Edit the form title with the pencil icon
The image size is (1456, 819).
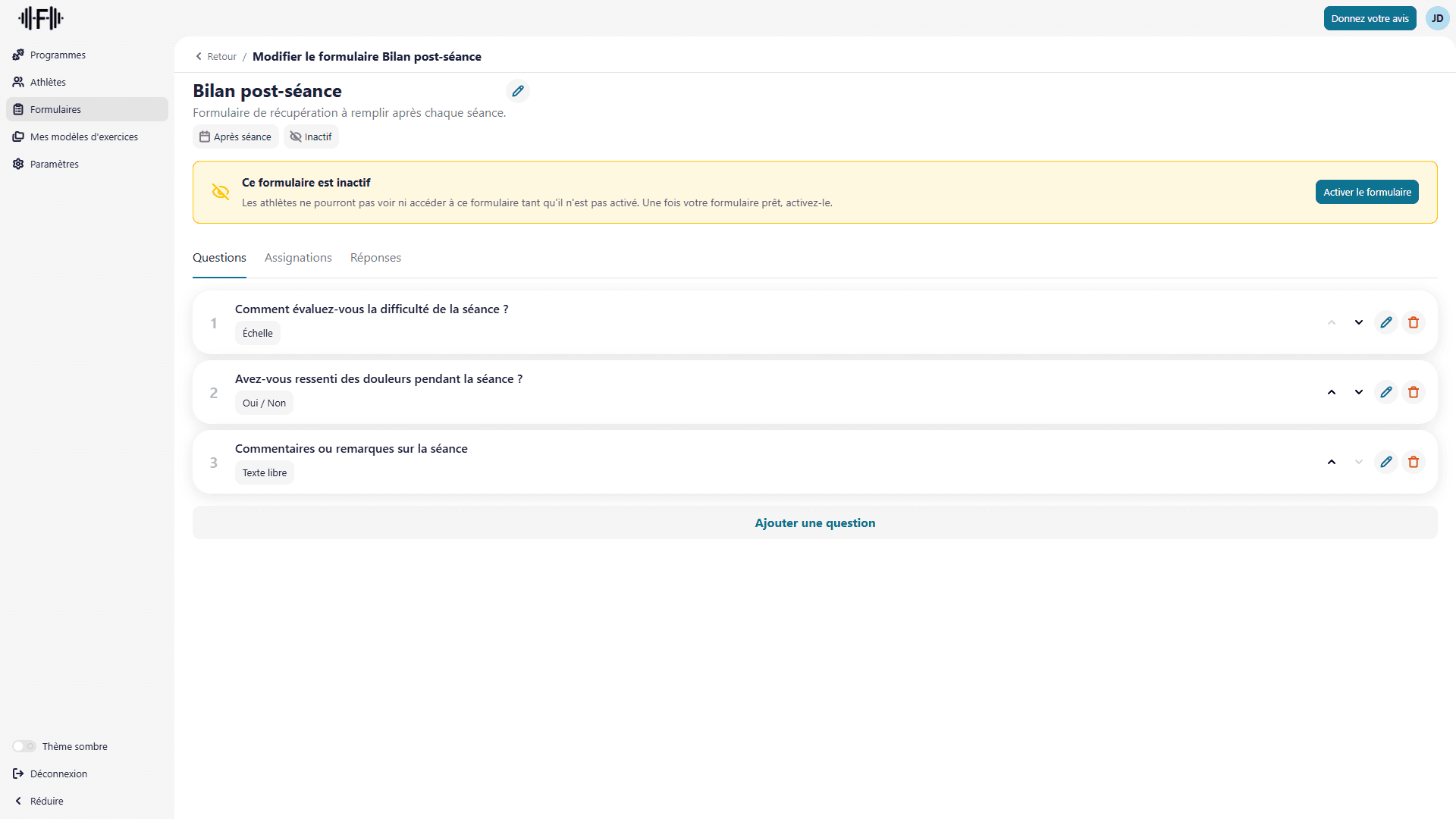(x=518, y=91)
